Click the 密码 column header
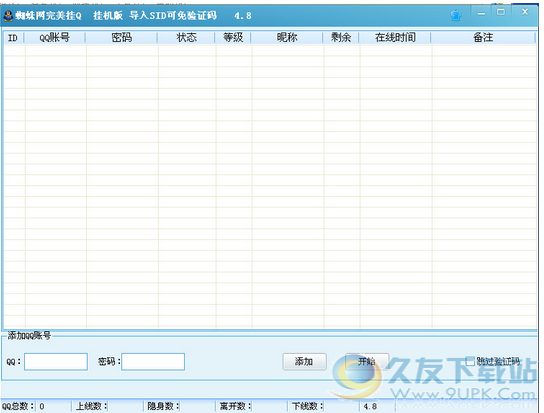 coord(121,37)
